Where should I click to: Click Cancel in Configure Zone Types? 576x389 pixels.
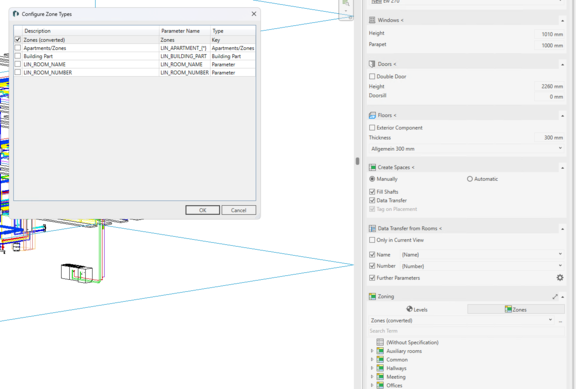point(239,210)
